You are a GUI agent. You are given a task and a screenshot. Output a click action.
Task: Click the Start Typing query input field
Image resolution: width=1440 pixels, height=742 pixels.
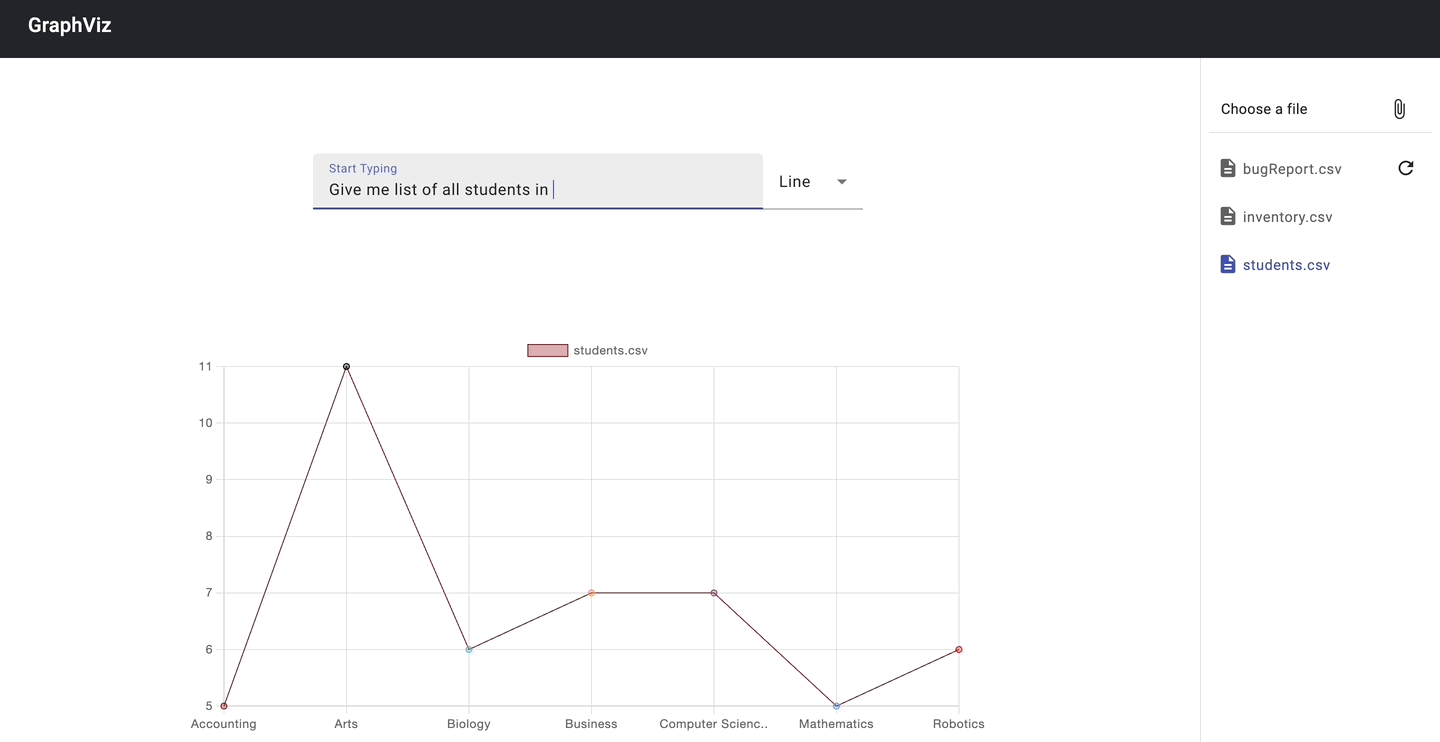(538, 181)
